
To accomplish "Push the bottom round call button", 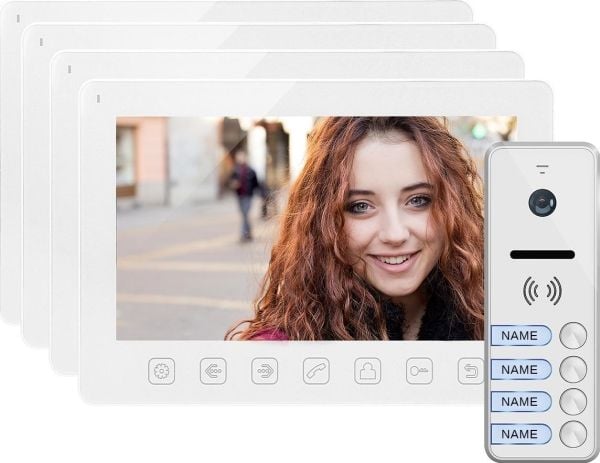I will 573,434.
